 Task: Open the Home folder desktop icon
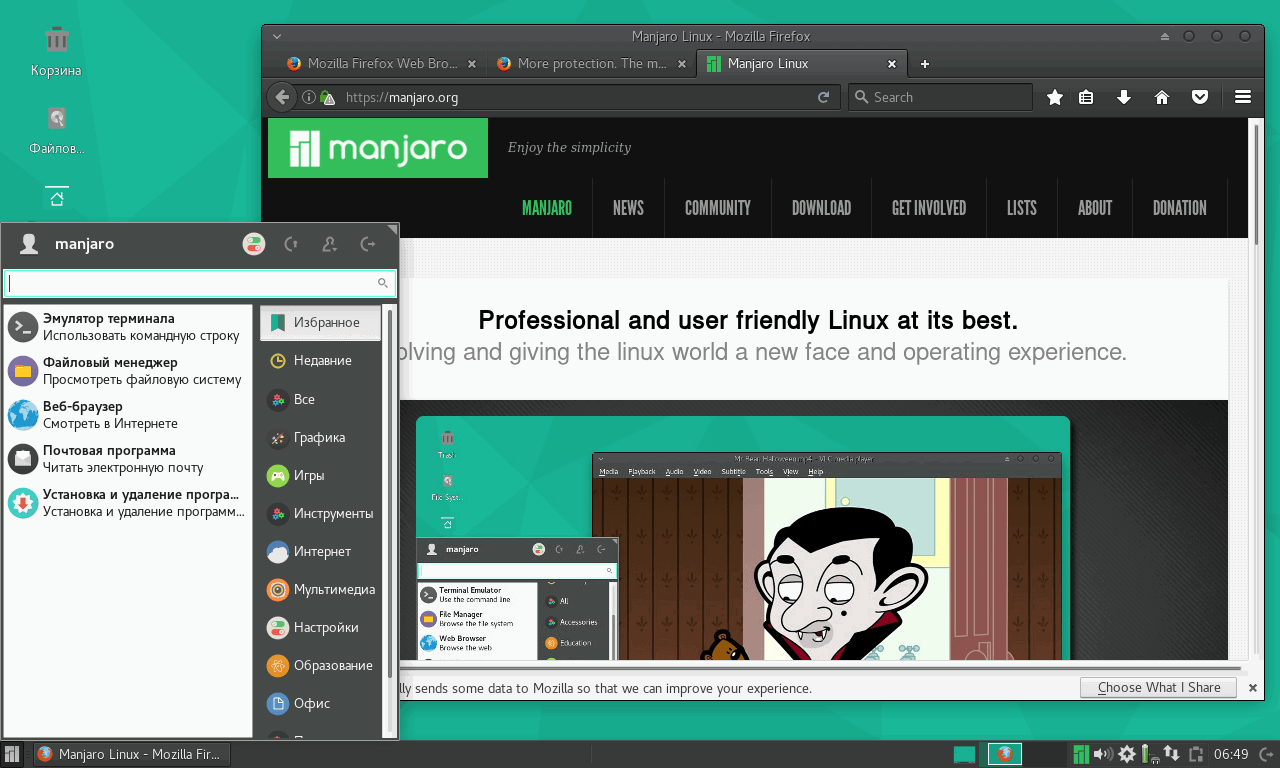(x=56, y=197)
